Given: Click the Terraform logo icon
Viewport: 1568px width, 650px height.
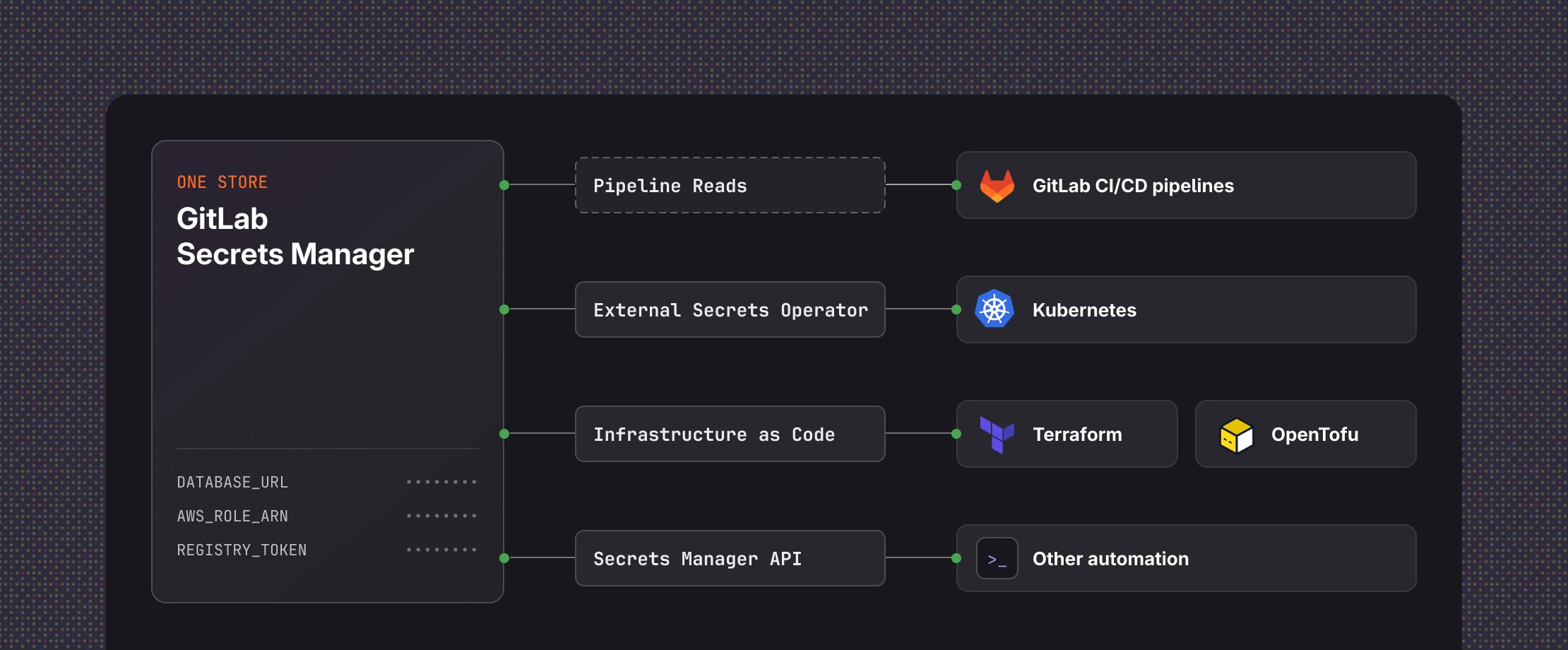Looking at the screenshot, I should tap(997, 435).
